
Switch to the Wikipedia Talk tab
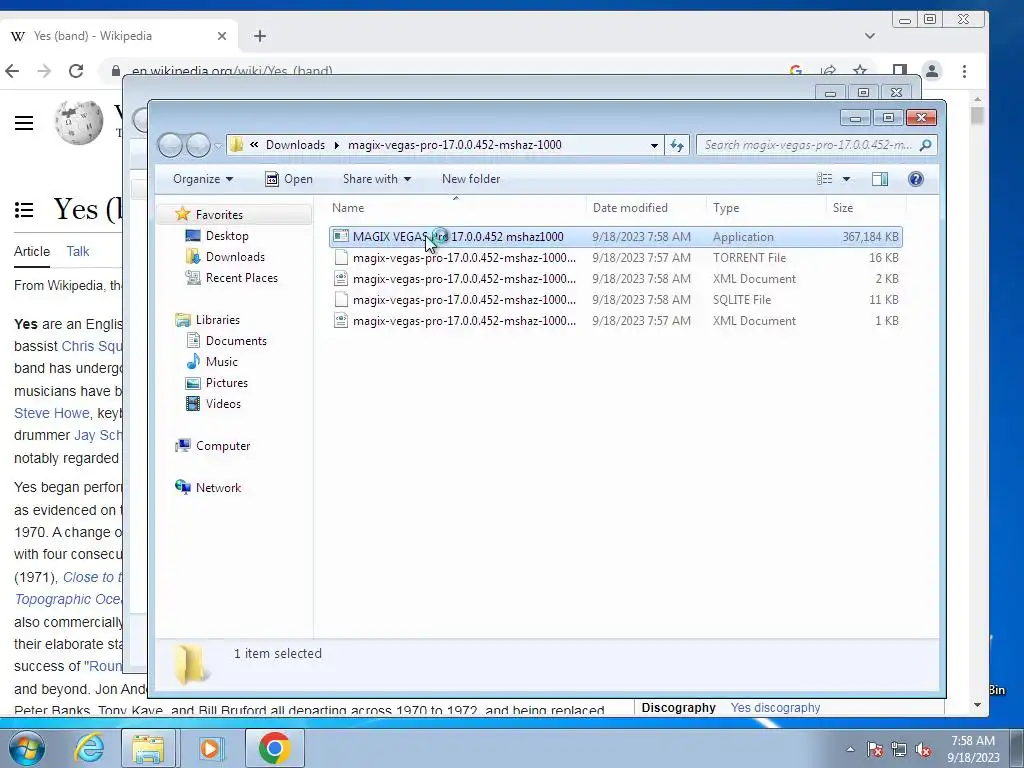(78, 251)
